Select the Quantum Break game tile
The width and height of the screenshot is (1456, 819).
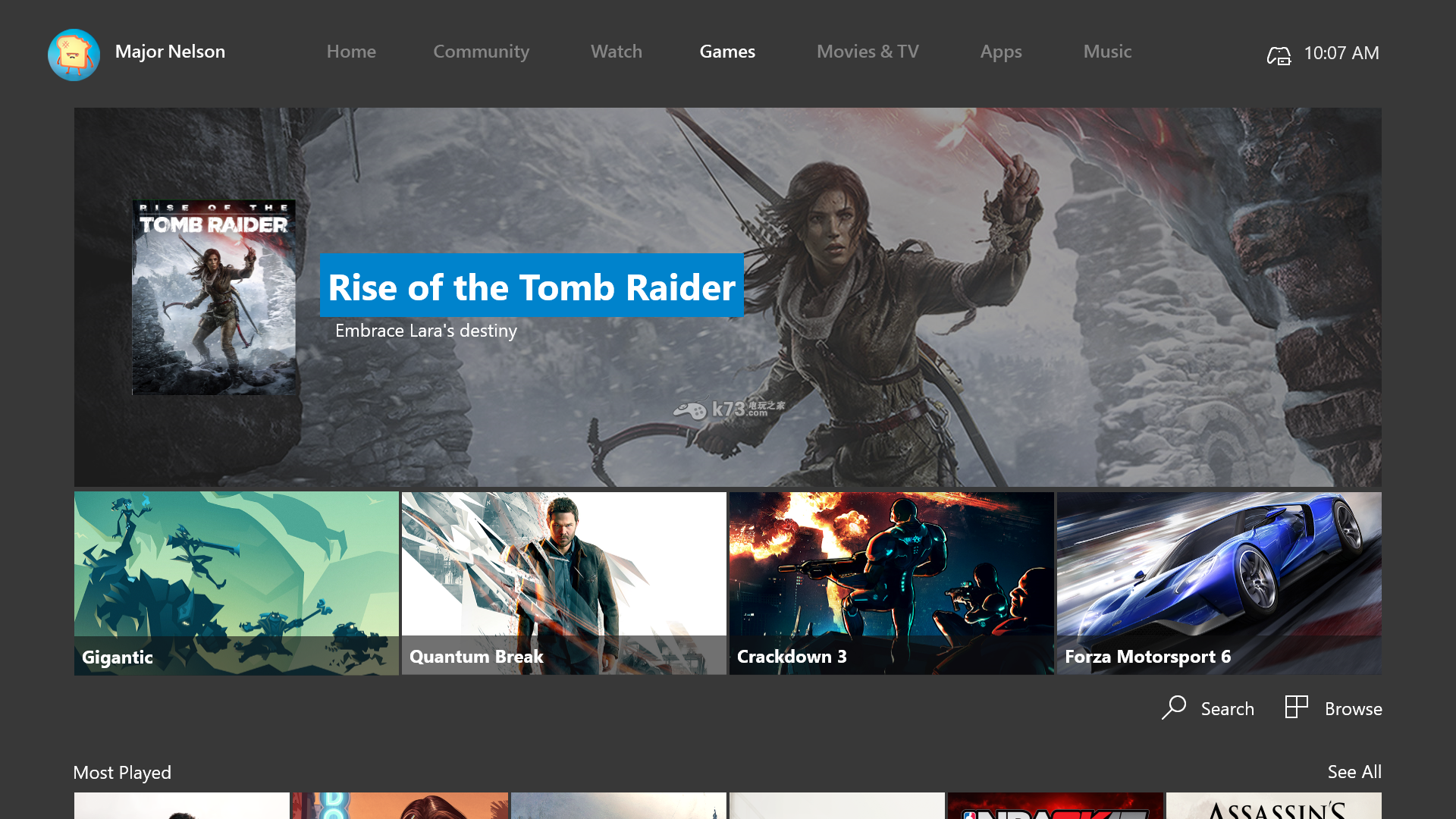563,582
